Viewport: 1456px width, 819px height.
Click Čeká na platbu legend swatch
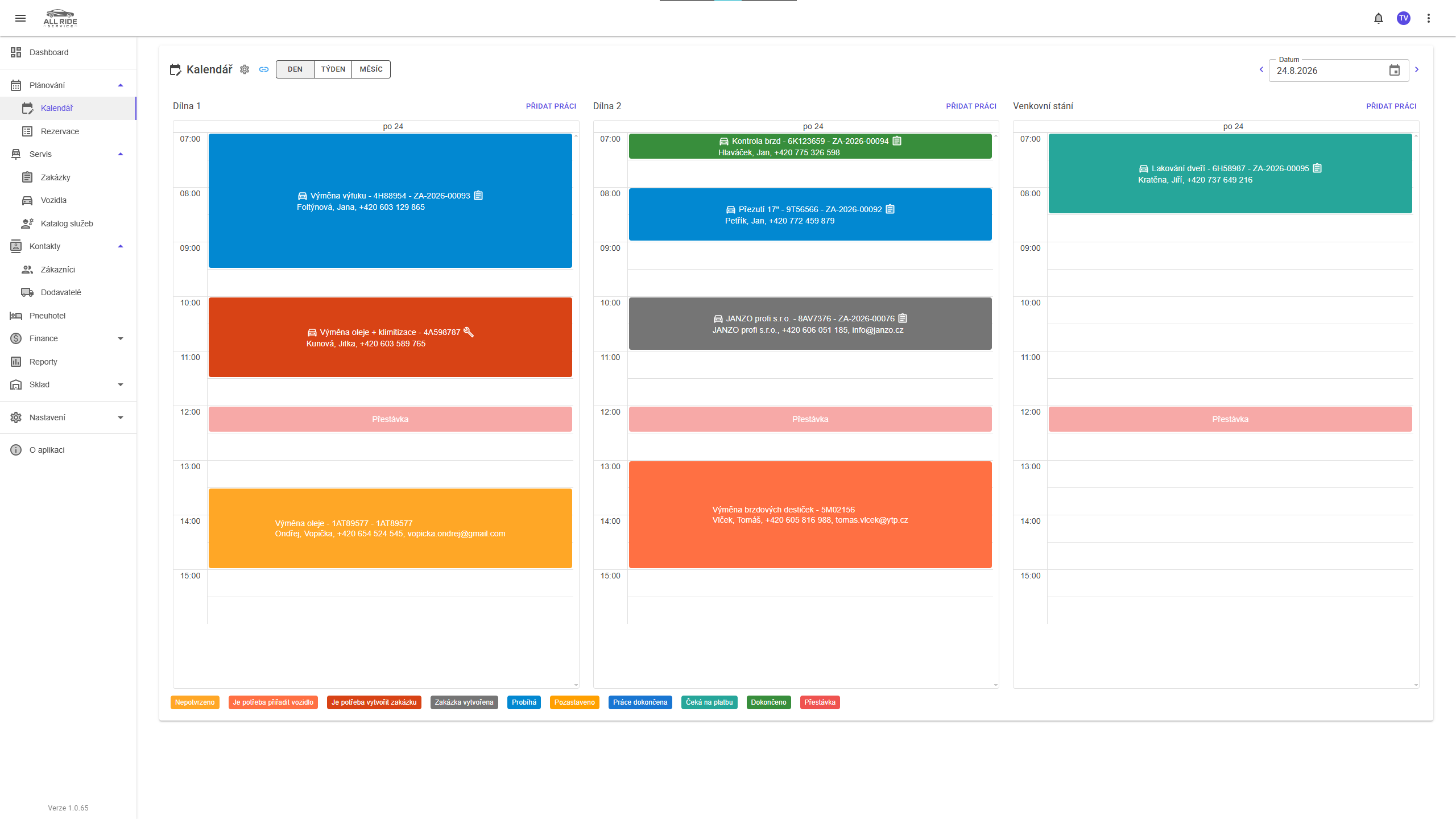709,702
